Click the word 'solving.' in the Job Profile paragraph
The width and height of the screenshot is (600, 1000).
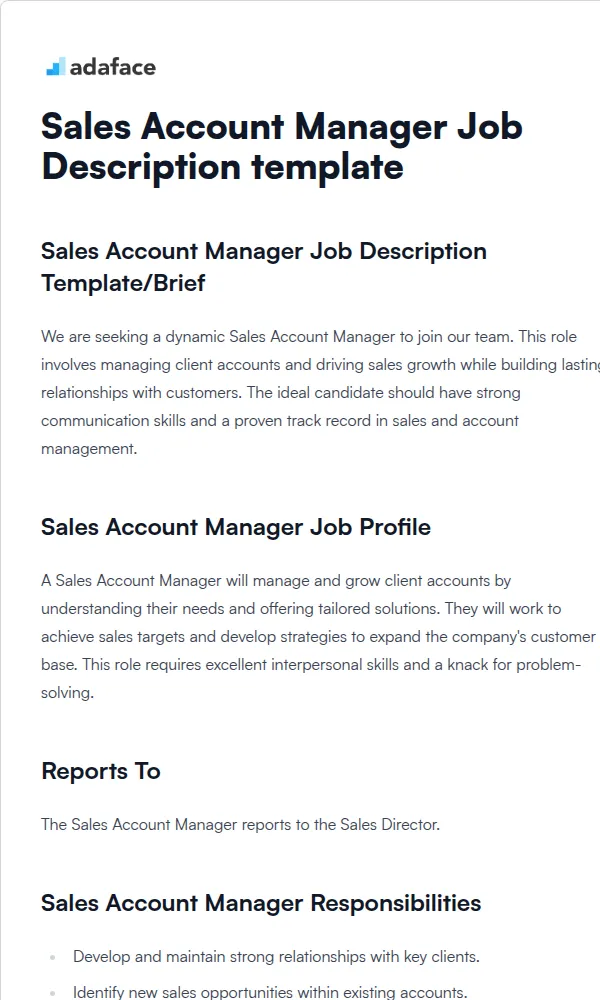click(x=68, y=693)
